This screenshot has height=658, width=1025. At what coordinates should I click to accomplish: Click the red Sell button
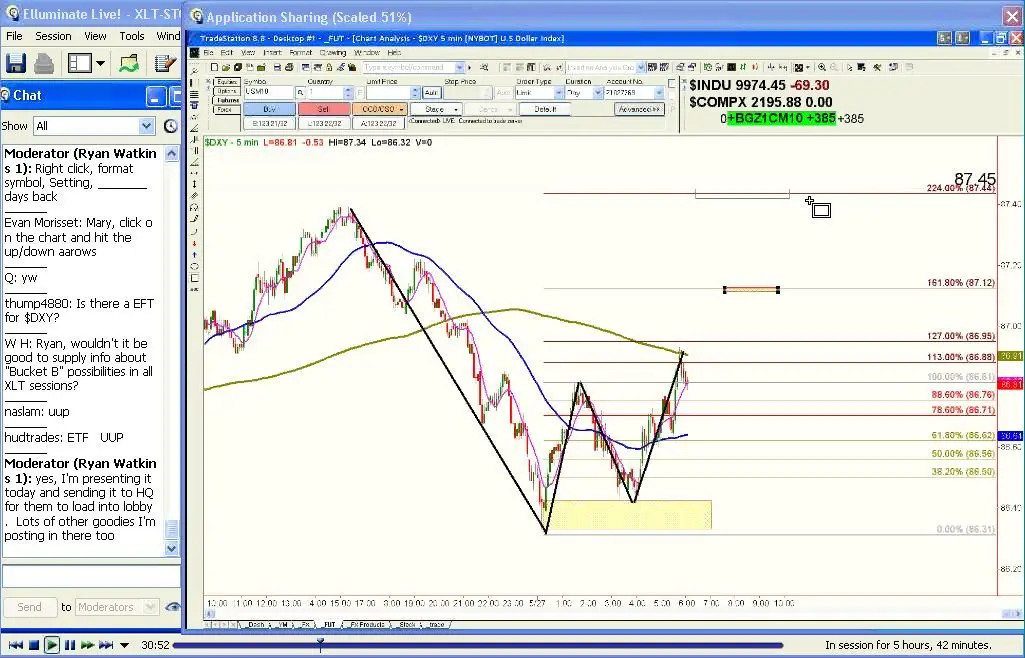323,109
